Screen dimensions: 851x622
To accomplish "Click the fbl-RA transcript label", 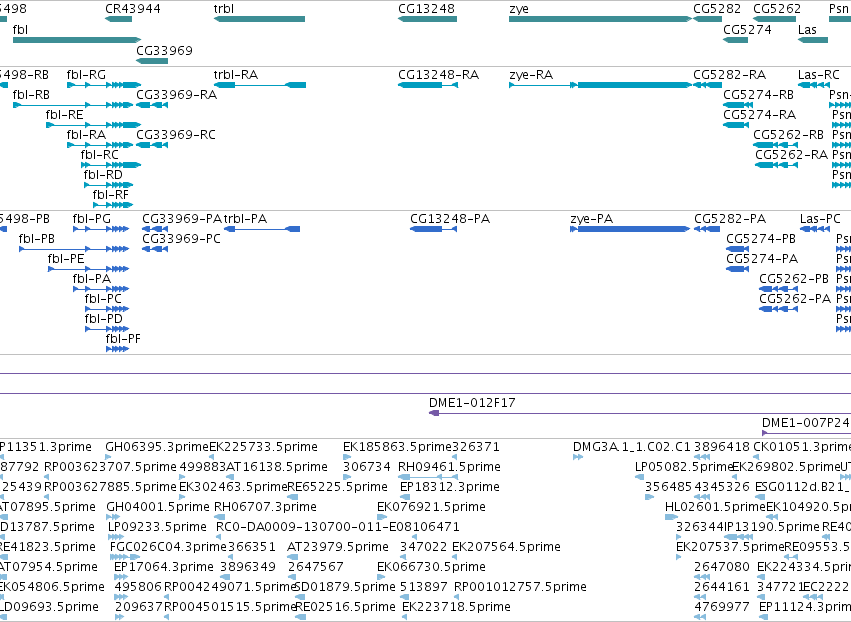I will (86, 135).
